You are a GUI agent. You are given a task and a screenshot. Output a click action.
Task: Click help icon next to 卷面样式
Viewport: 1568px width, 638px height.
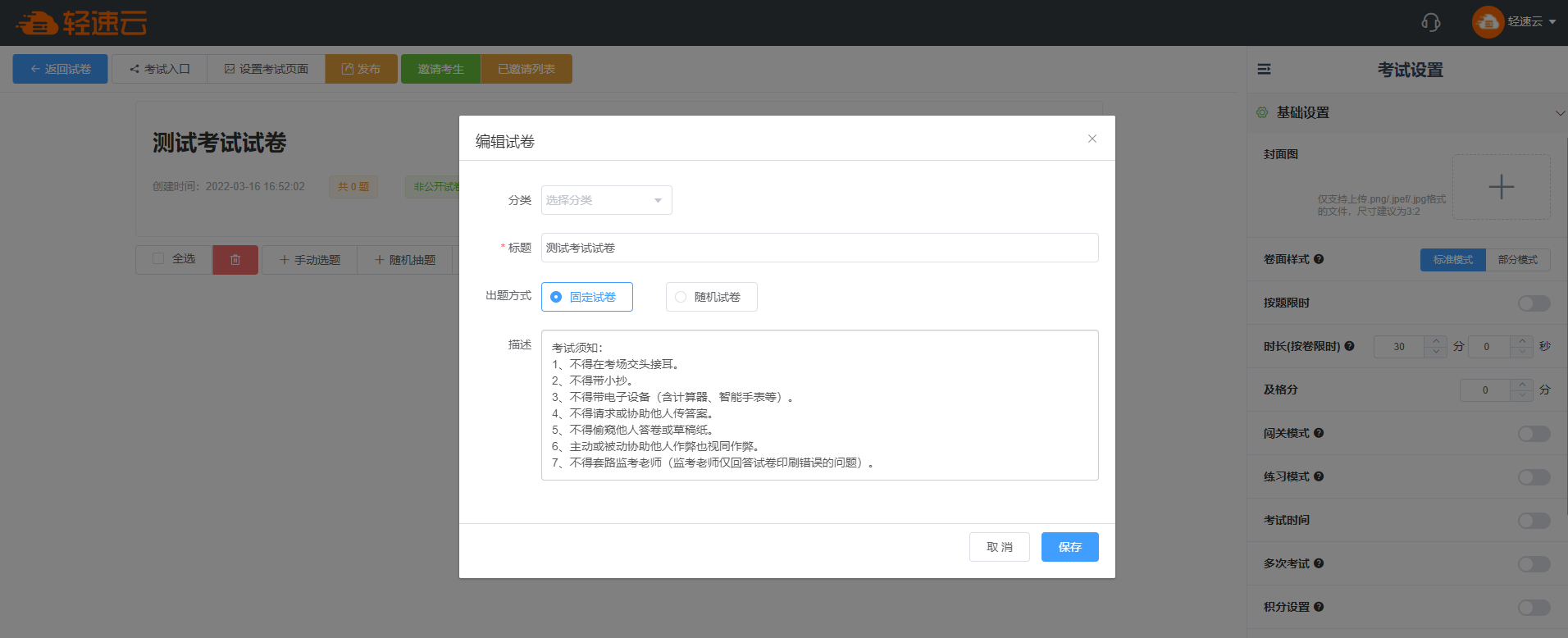pyautogui.click(x=1319, y=259)
